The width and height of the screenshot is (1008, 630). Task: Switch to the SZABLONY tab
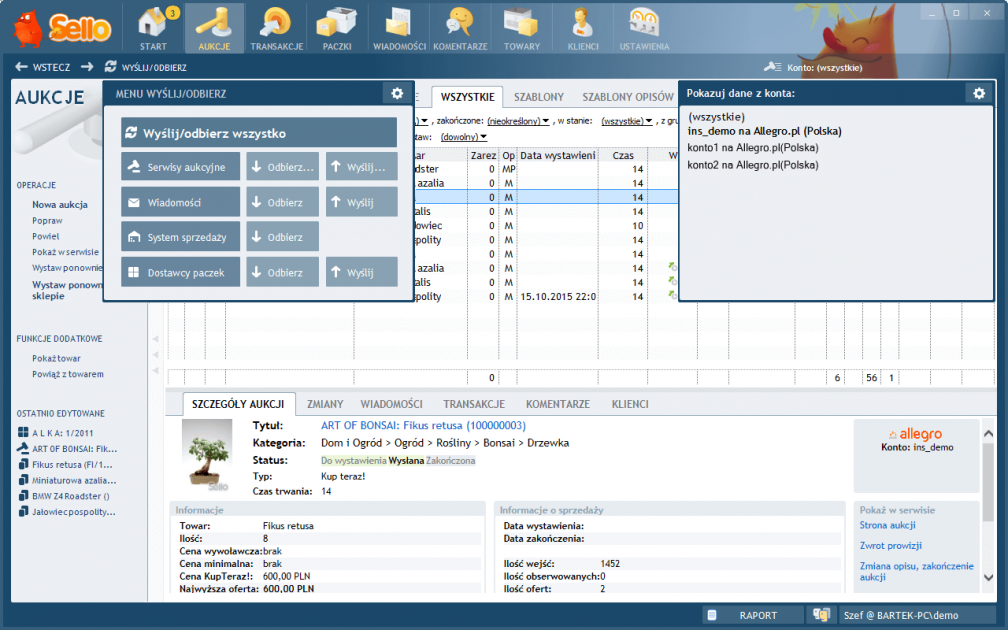click(538, 97)
